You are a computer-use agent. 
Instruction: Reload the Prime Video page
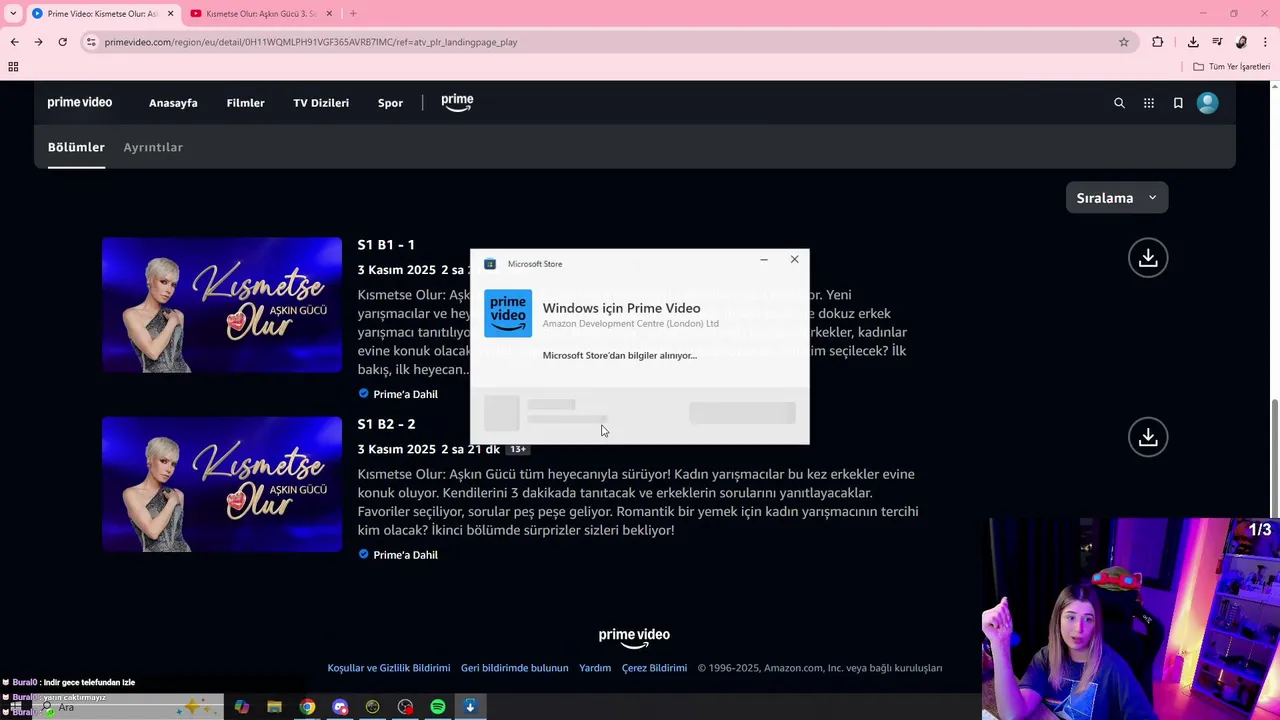pos(62,42)
